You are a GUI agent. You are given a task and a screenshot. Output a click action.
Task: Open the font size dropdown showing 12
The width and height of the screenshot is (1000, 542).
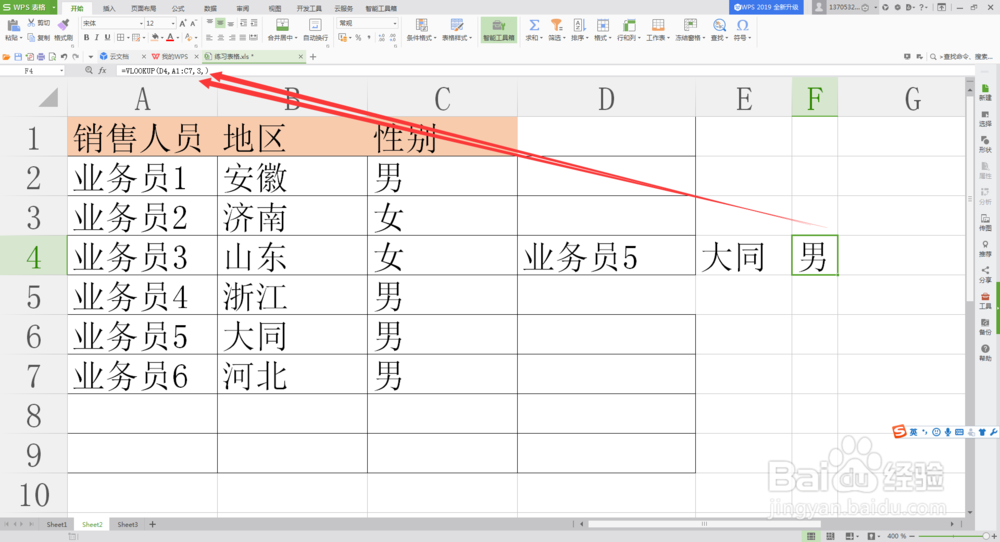pos(173,23)
